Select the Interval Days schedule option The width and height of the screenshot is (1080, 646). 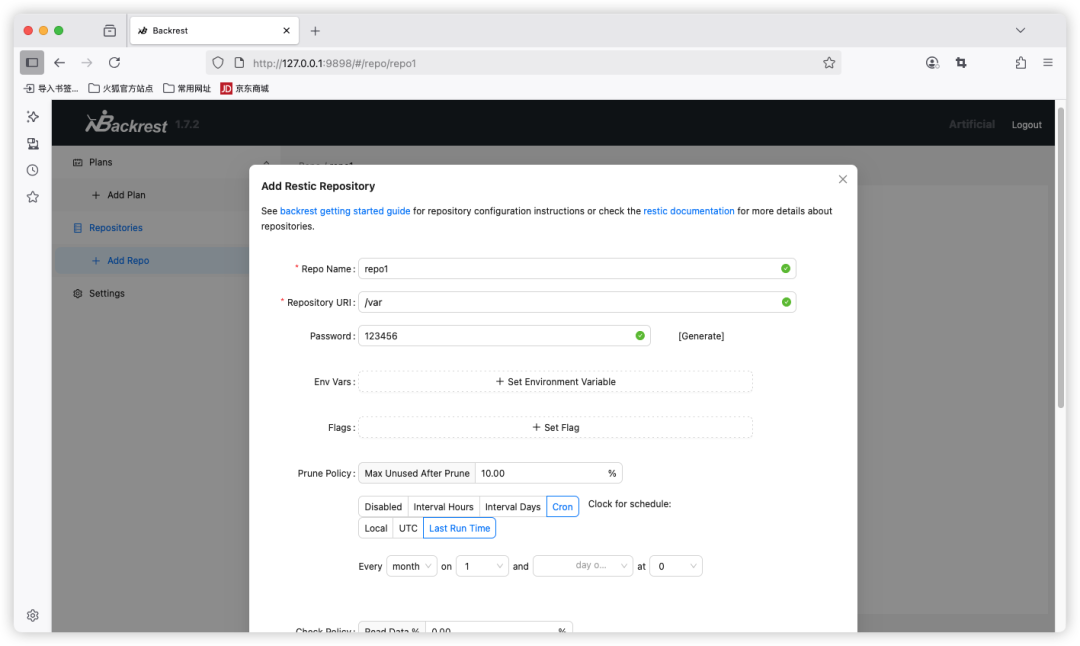[512, 506]
